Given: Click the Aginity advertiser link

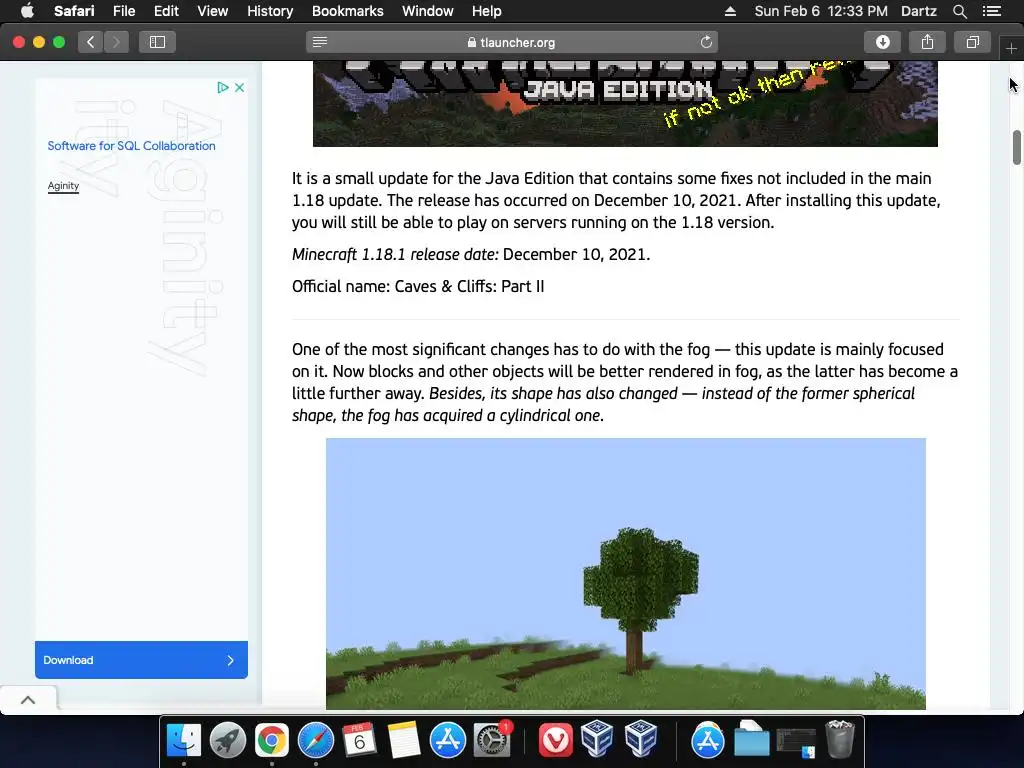Looking at the screenshot, I should [x=63, y=186].
